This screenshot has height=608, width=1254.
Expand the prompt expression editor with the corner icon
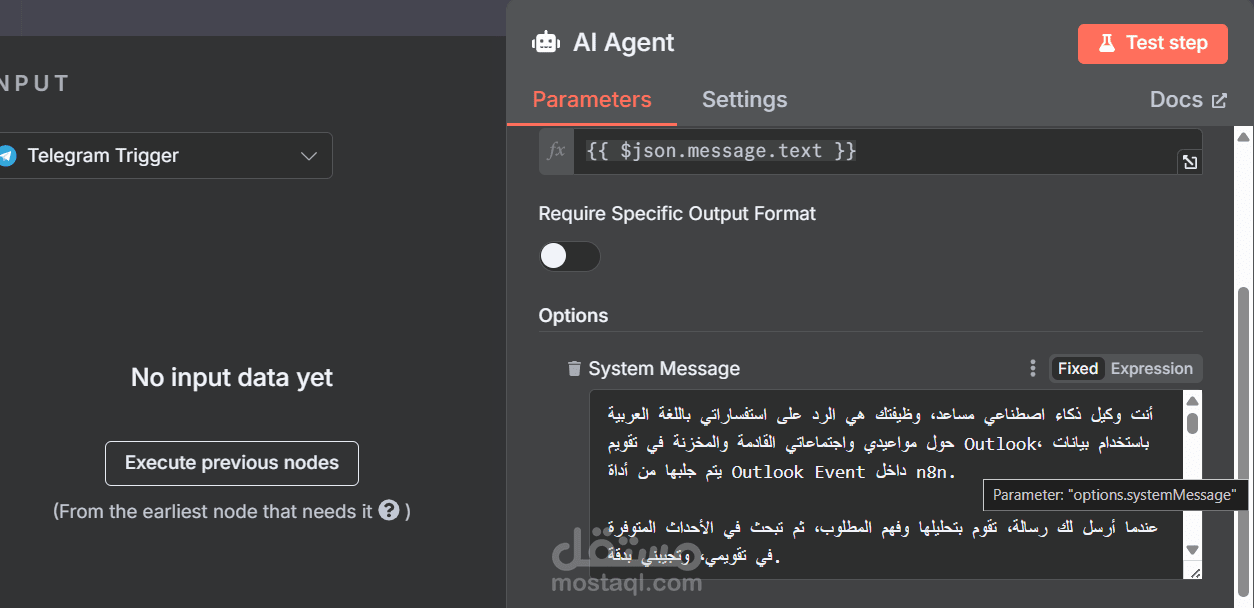click(x=1189, y=162)
